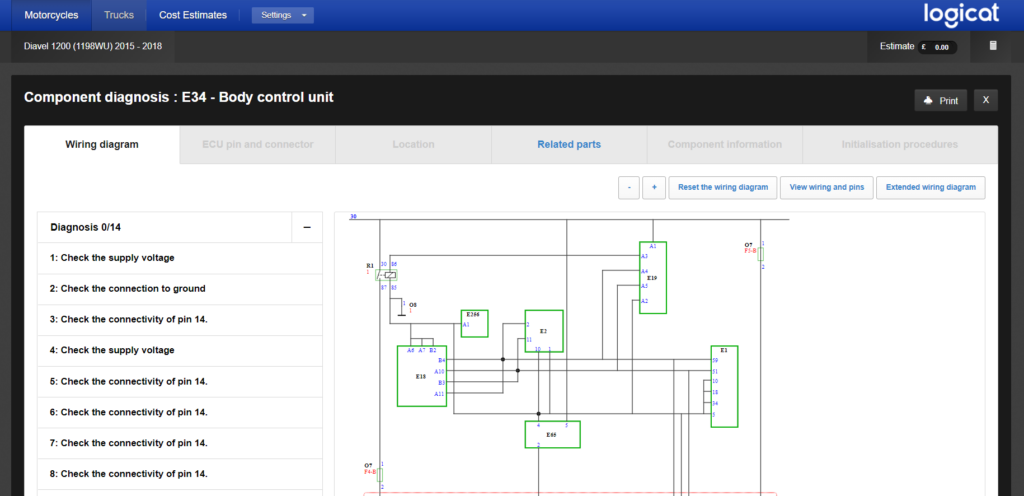The width and height of the screenshot is (1024, 496).
Task: Switch to the Related parts tab
Action: coord(569,144)
